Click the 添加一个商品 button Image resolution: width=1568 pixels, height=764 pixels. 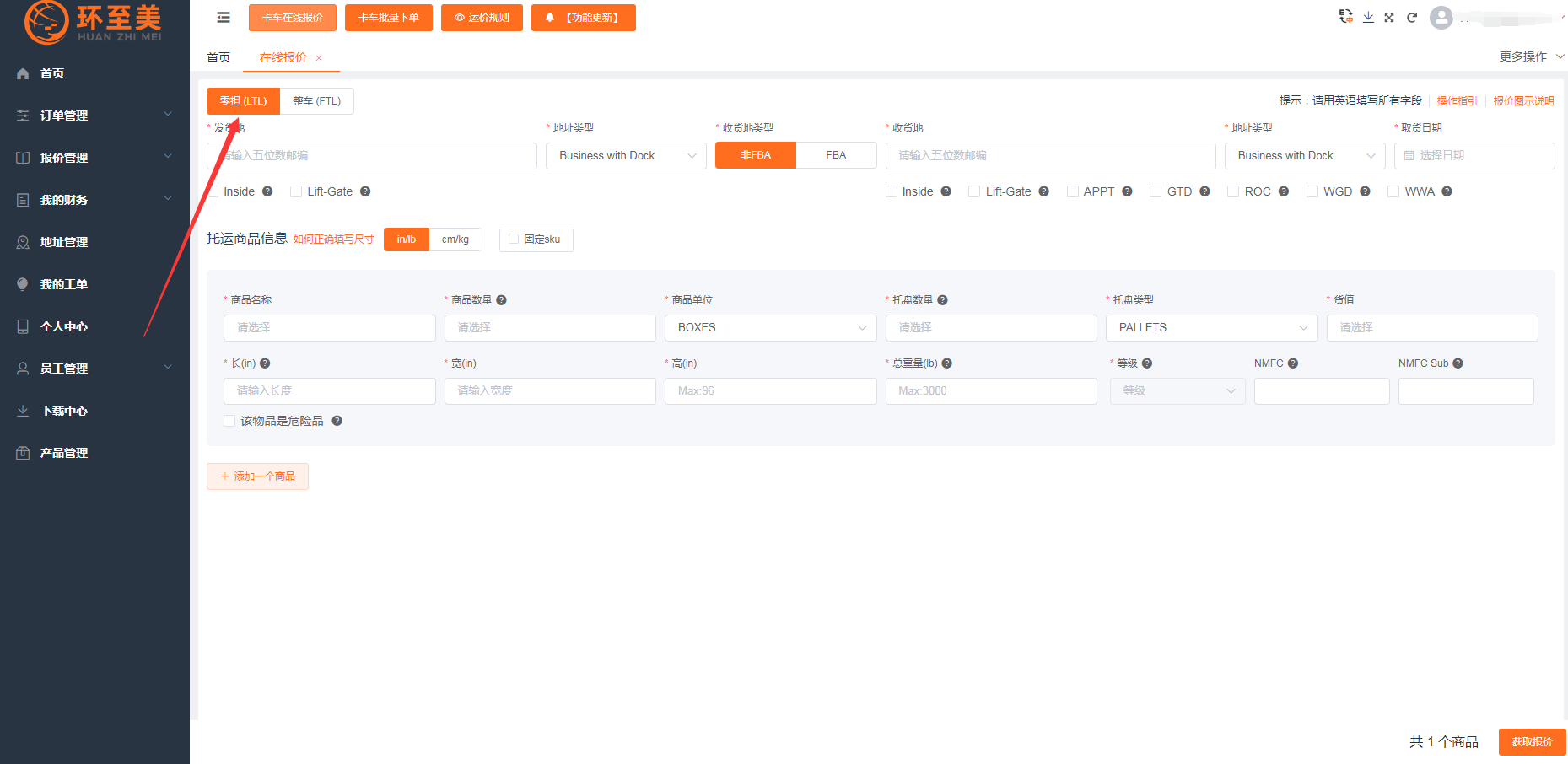tap(257, 476)
